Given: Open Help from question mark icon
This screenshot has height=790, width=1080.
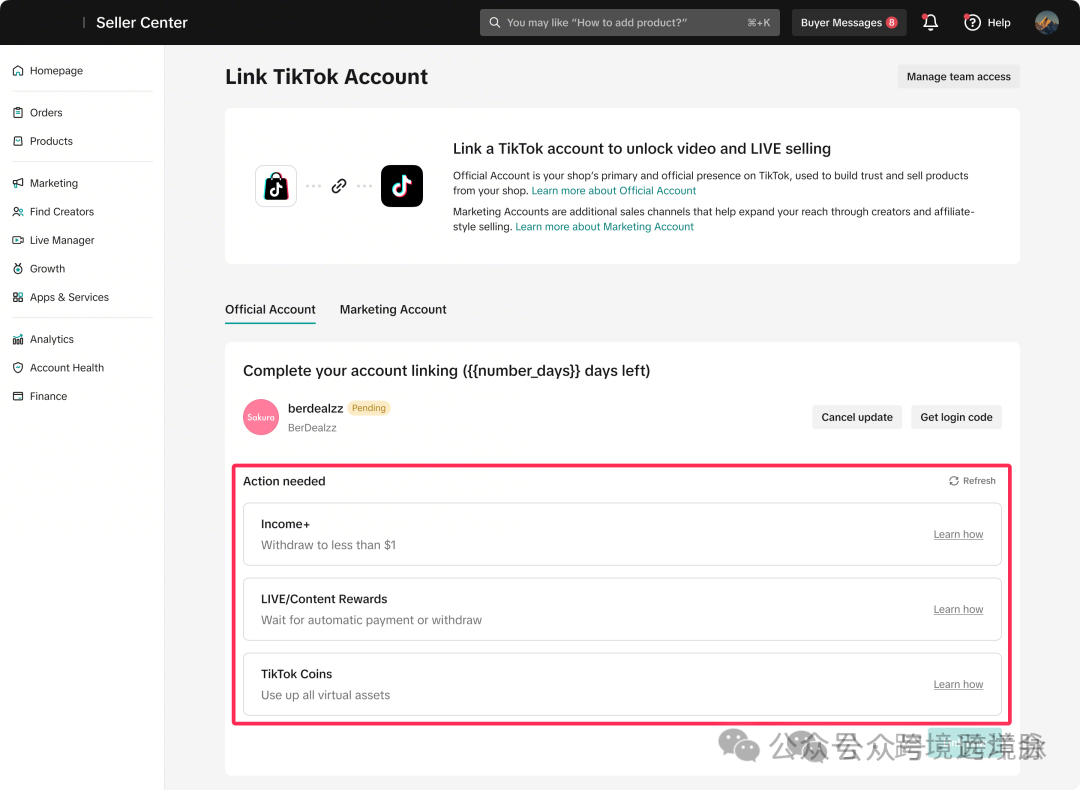Looking at the screenshot, I should (x=972, y=23).
